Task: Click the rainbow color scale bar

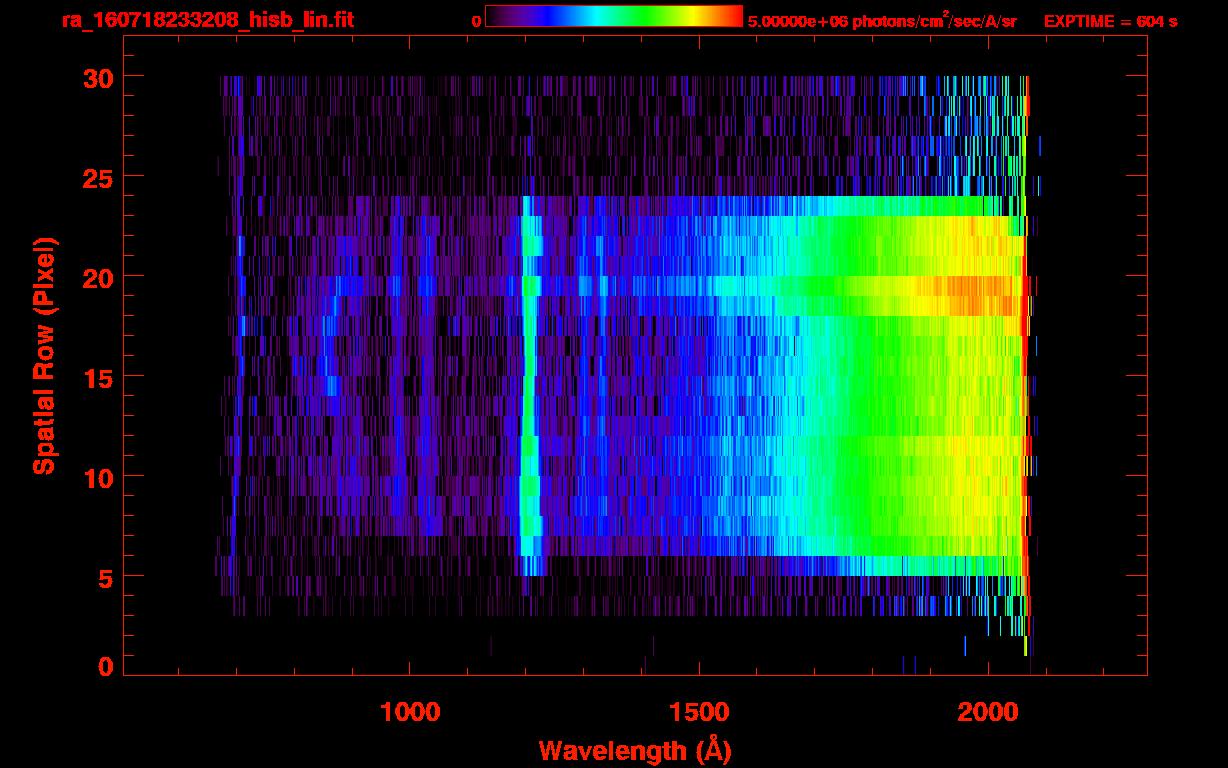Action: pos(613,16)
